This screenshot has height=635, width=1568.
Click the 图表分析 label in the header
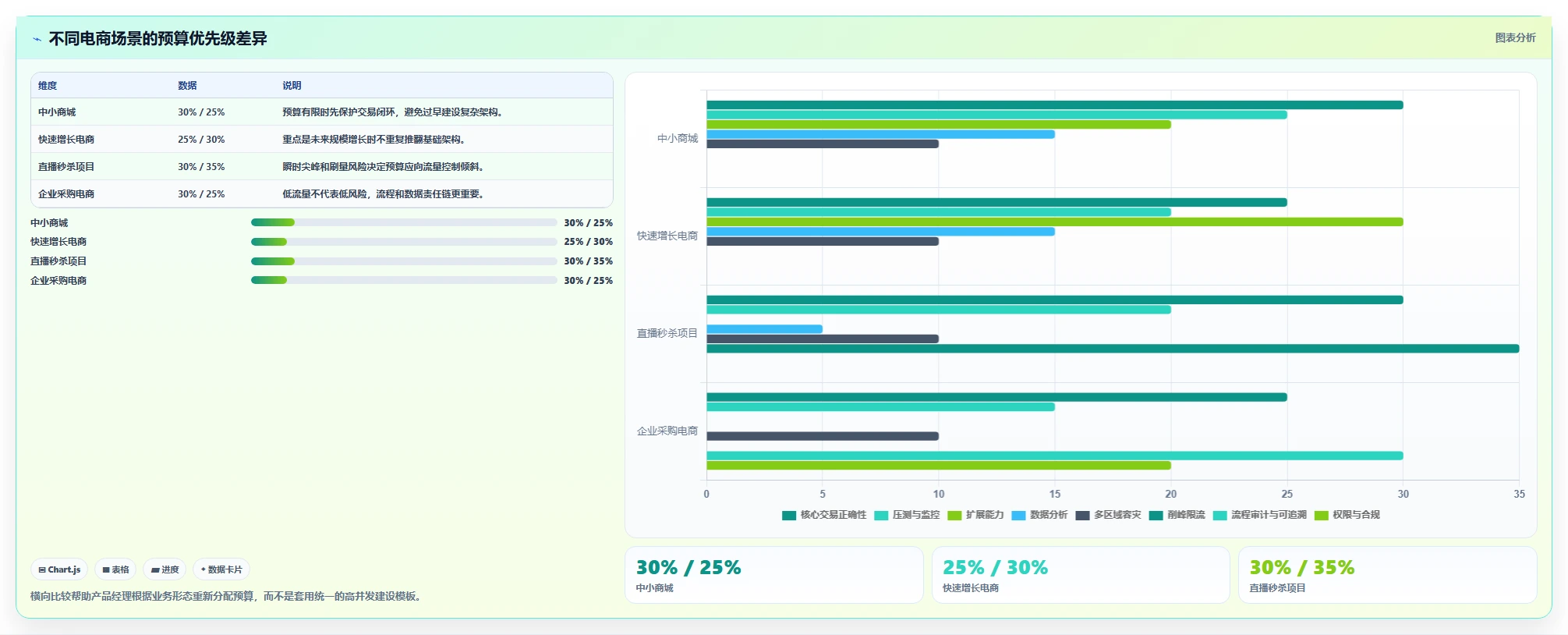(1515, 37)
